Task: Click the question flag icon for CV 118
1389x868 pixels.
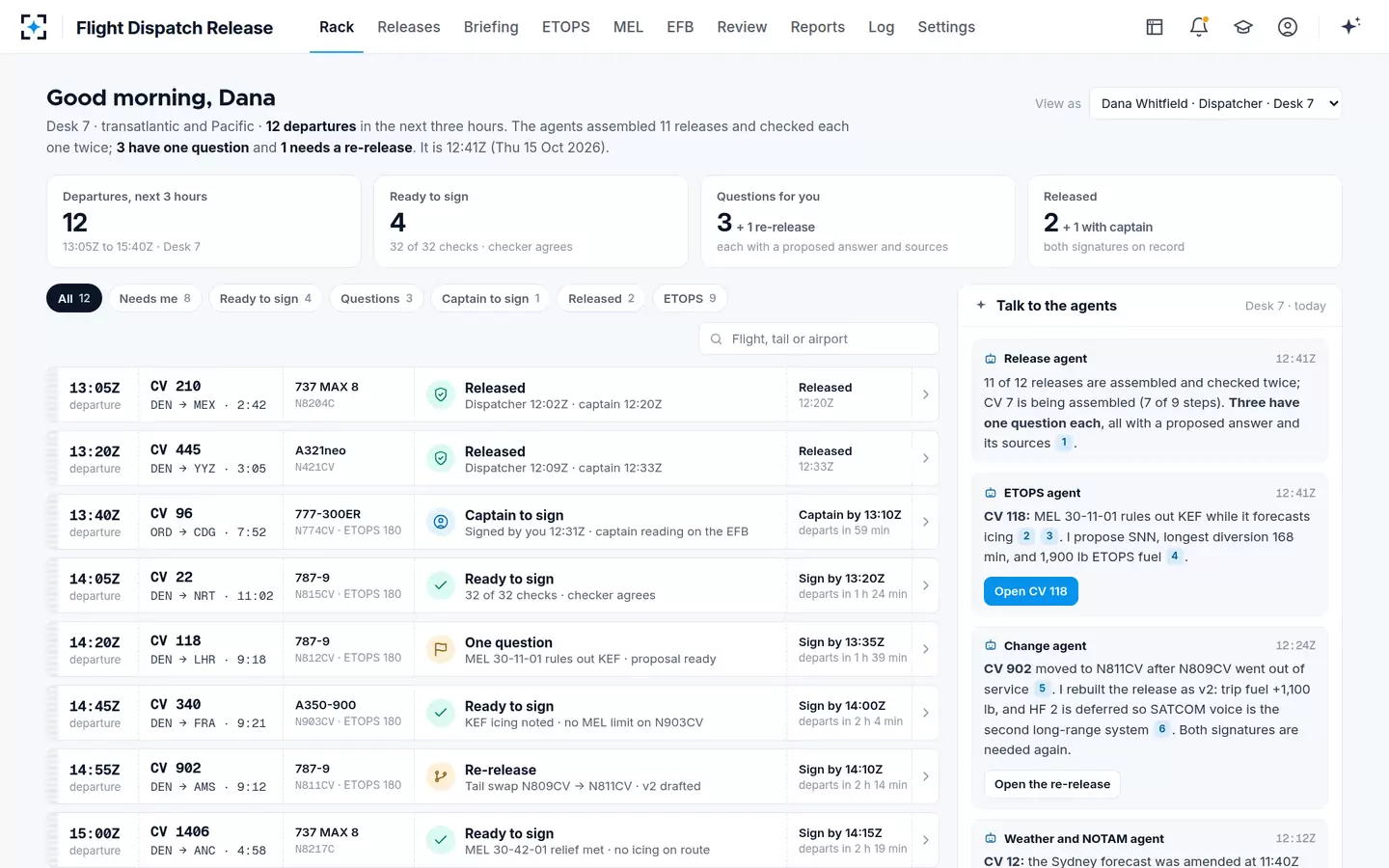Action: coord(441,649)
